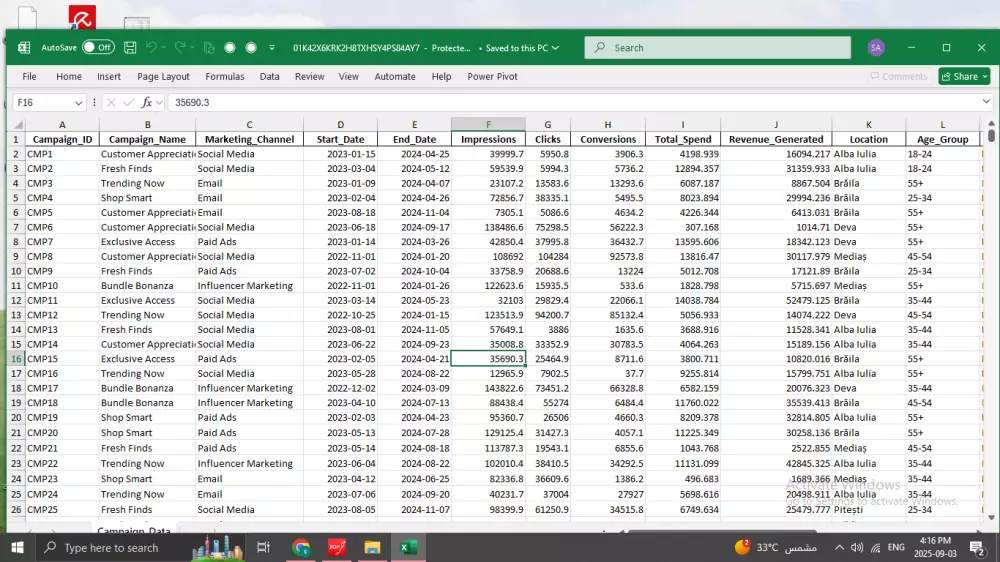Open Customize Quick Access Toolbar dropdown
This screenshot has height=562, width=1000.
[x=273, y=47]
